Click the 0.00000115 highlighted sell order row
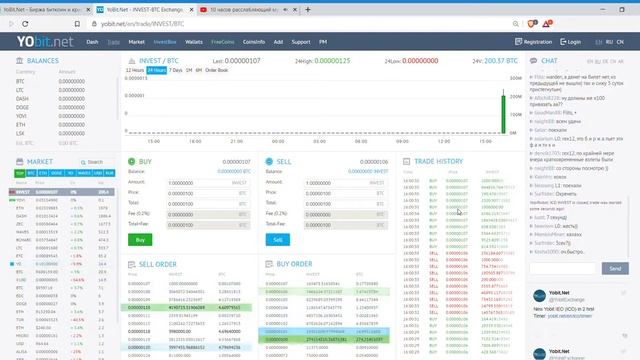Viewport: 640px width, 360px height. pyautogui.click(x=186, y=307)
